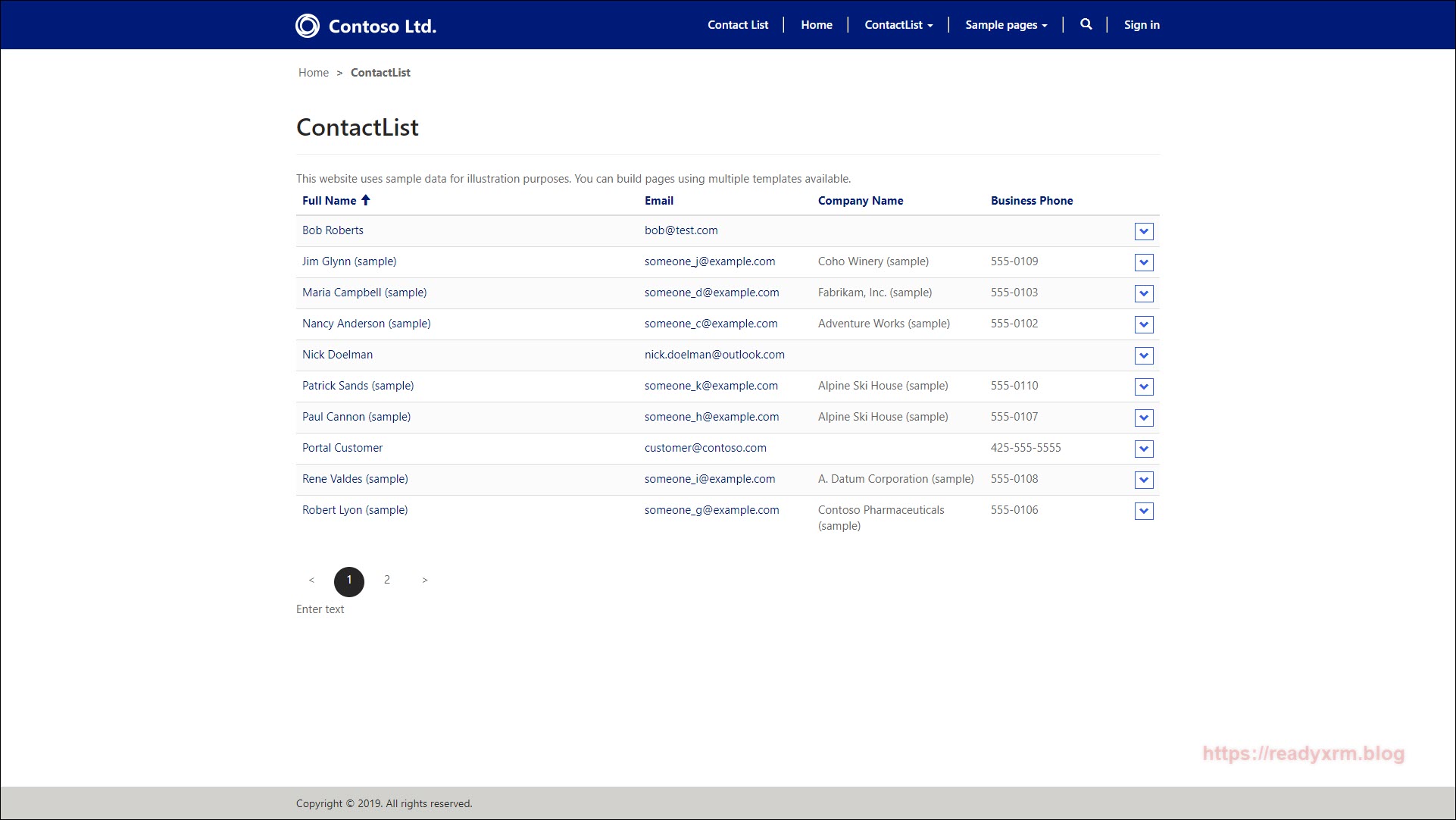Click the next page arrow in pagination

425,580
